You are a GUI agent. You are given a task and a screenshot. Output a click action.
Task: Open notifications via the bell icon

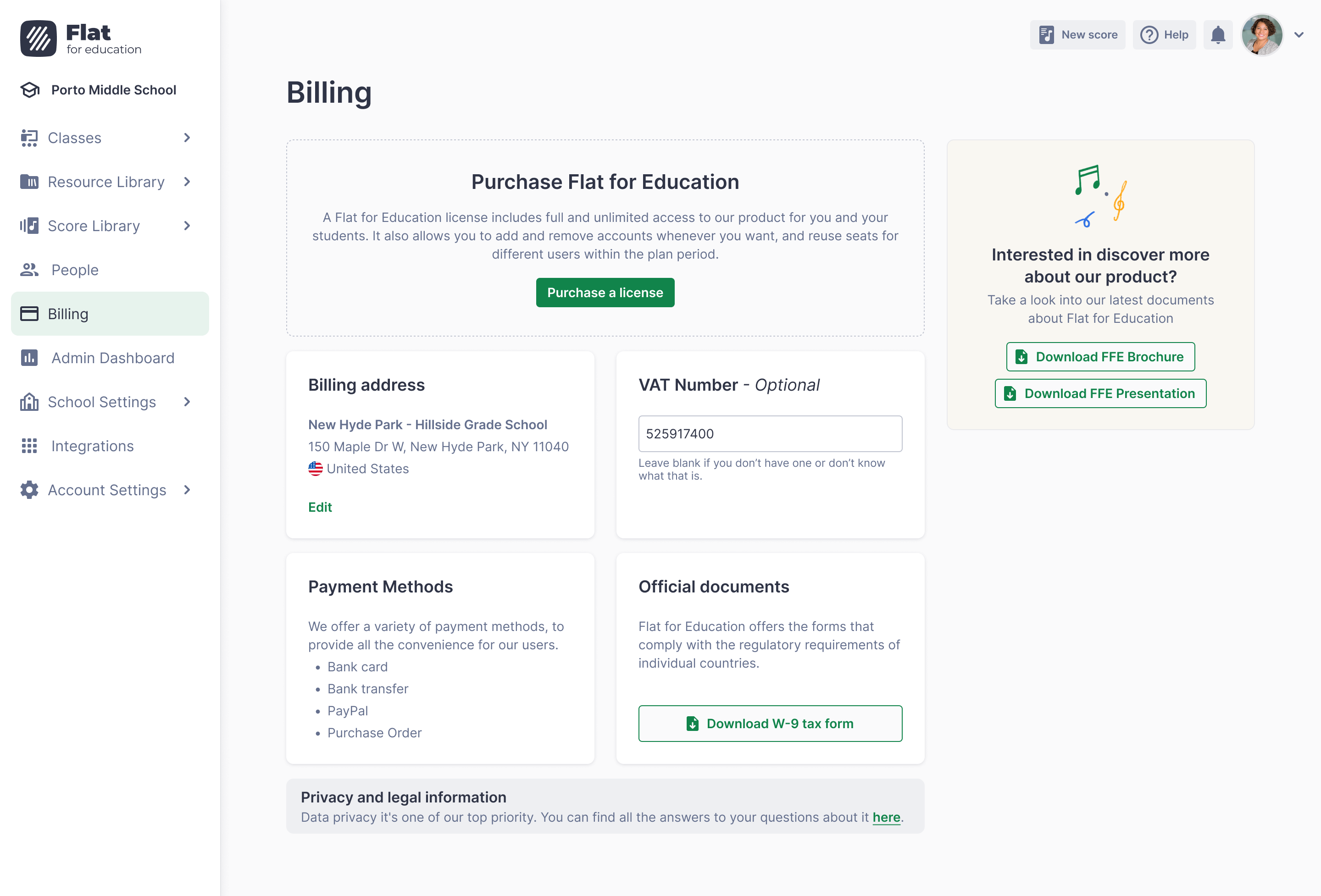[x=1217, y=35]
